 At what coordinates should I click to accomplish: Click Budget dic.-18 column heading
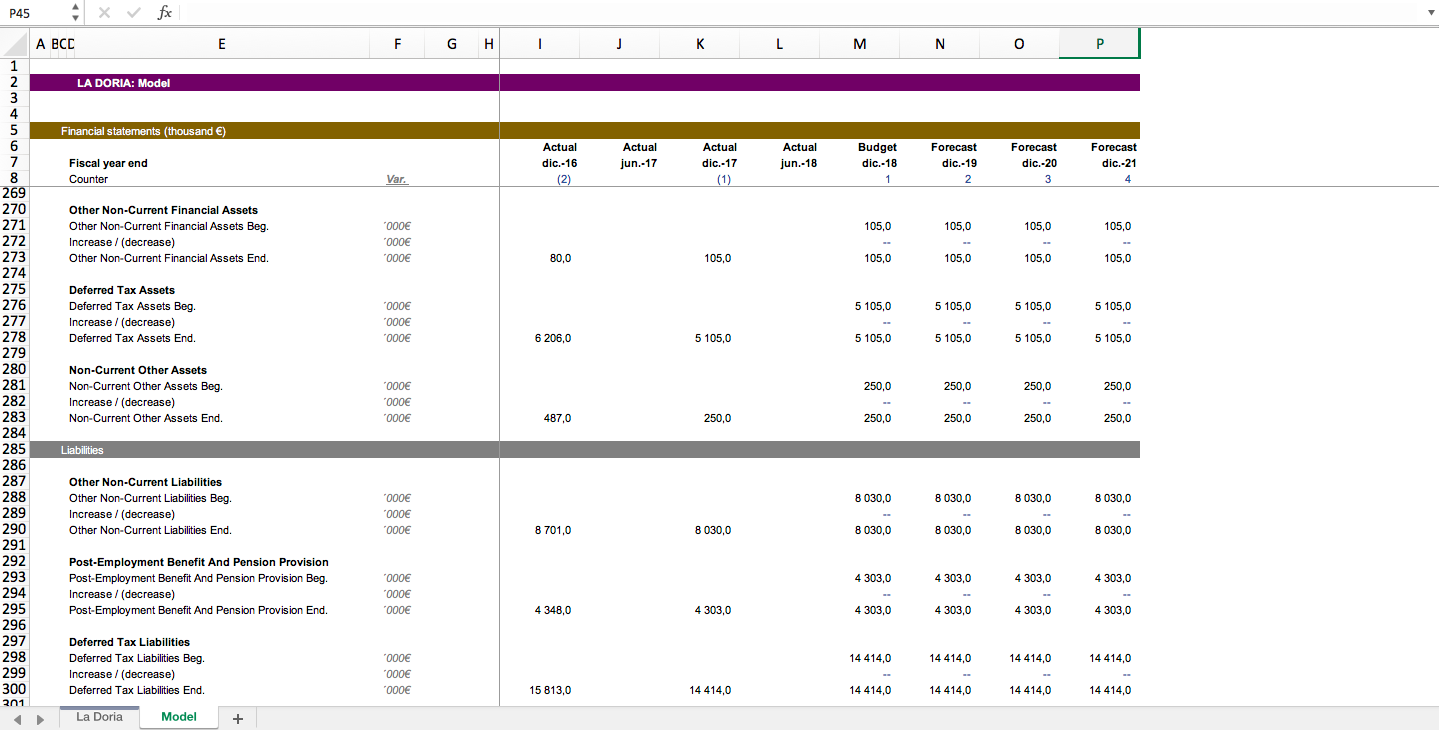tap(877, 155)
